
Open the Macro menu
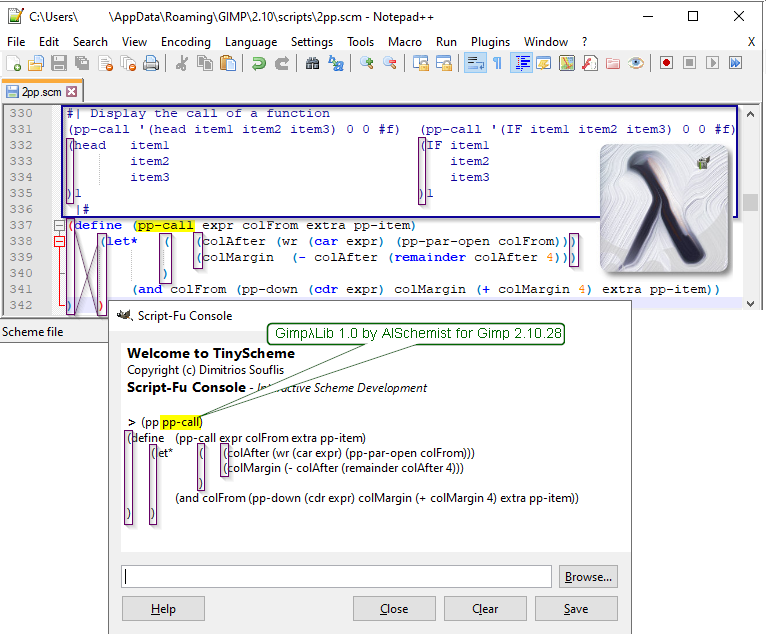point(405,42)
